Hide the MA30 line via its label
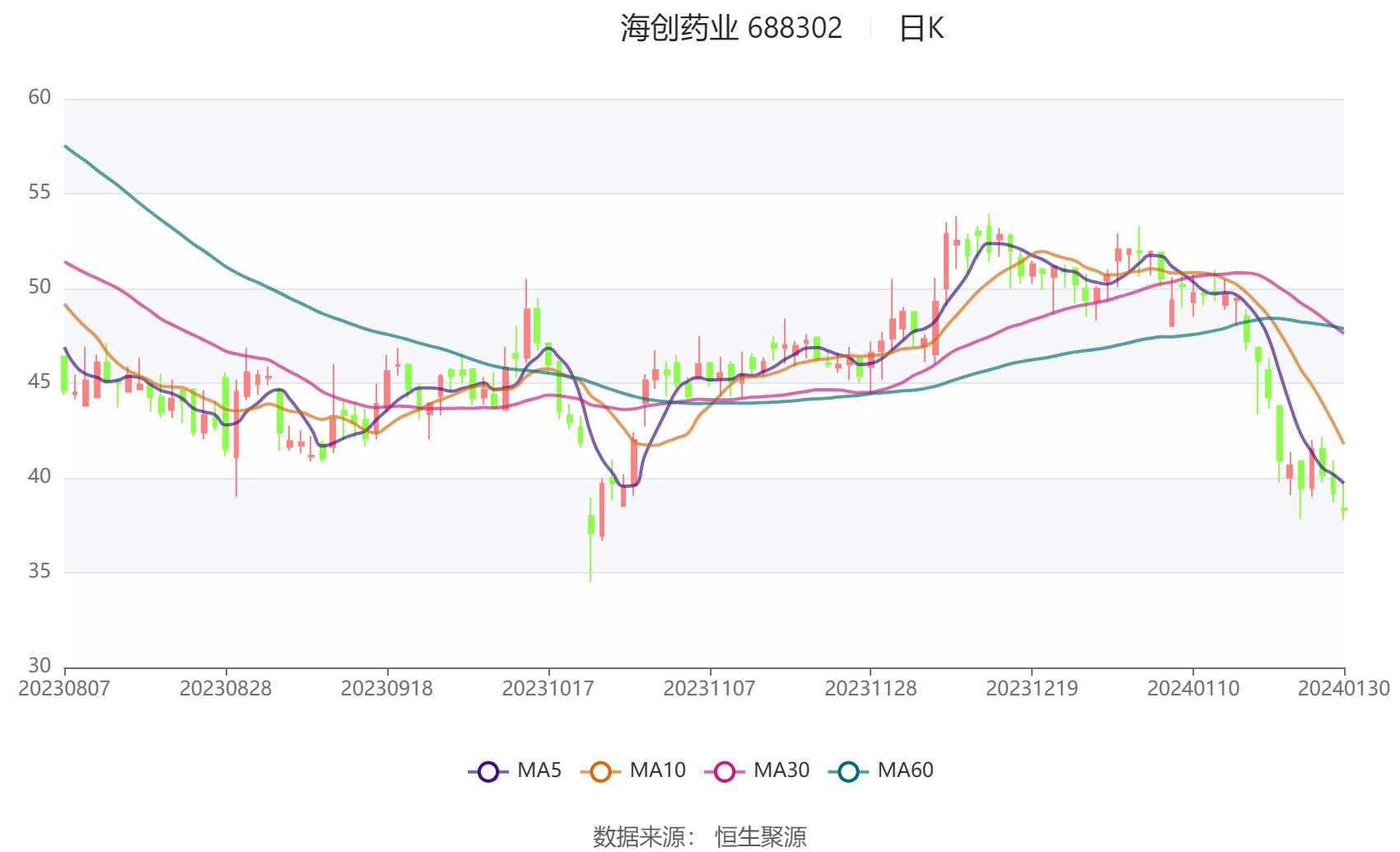 coord(782,770)
